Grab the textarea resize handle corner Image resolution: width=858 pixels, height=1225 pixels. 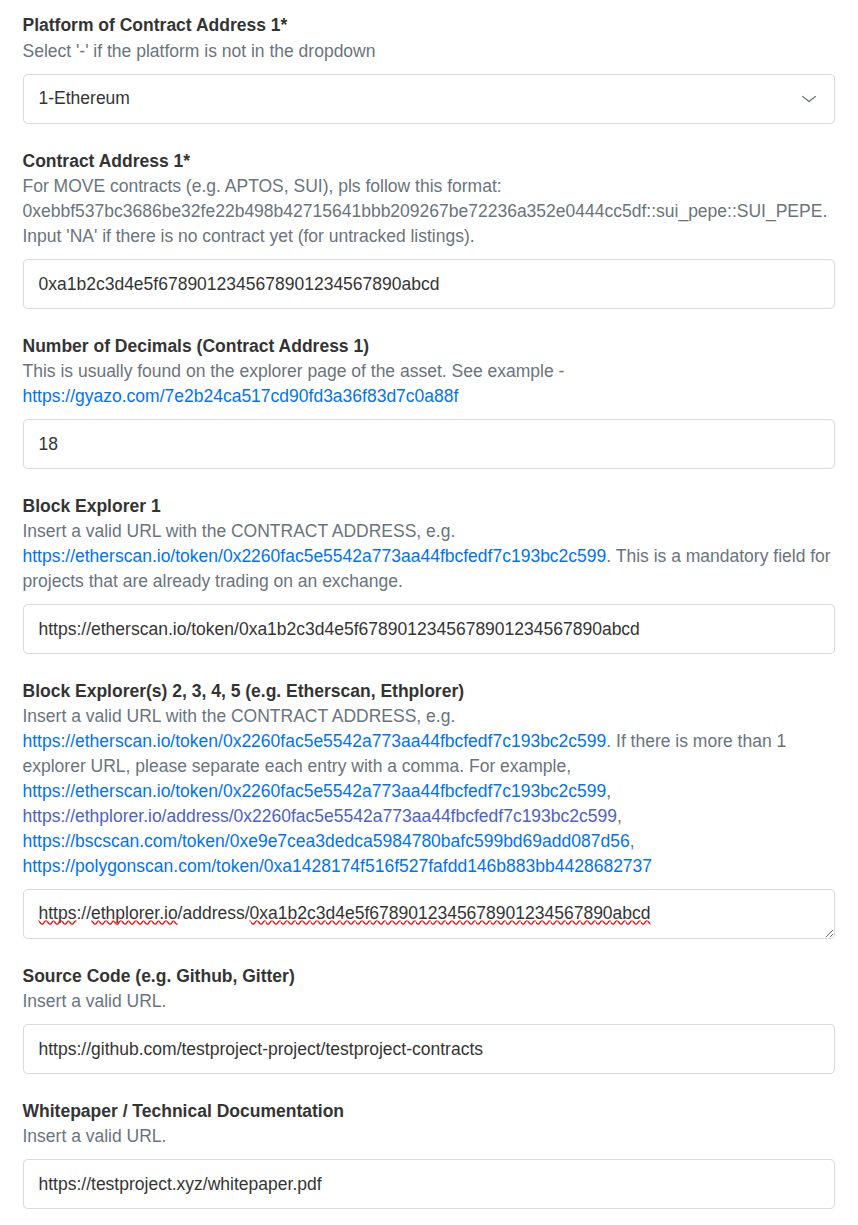[828, 932]
